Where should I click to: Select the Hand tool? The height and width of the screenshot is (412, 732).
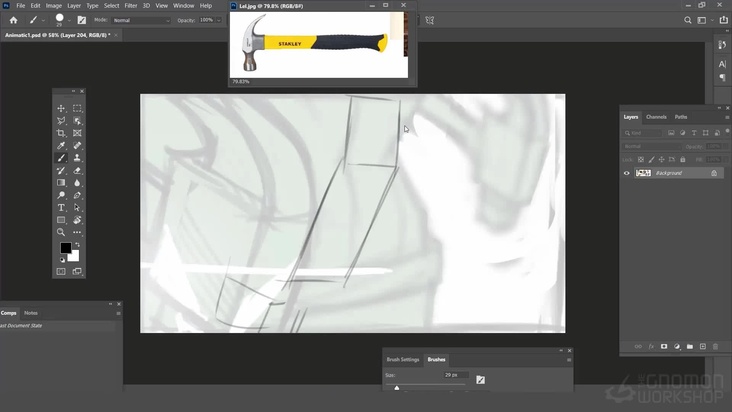(77, 220)
